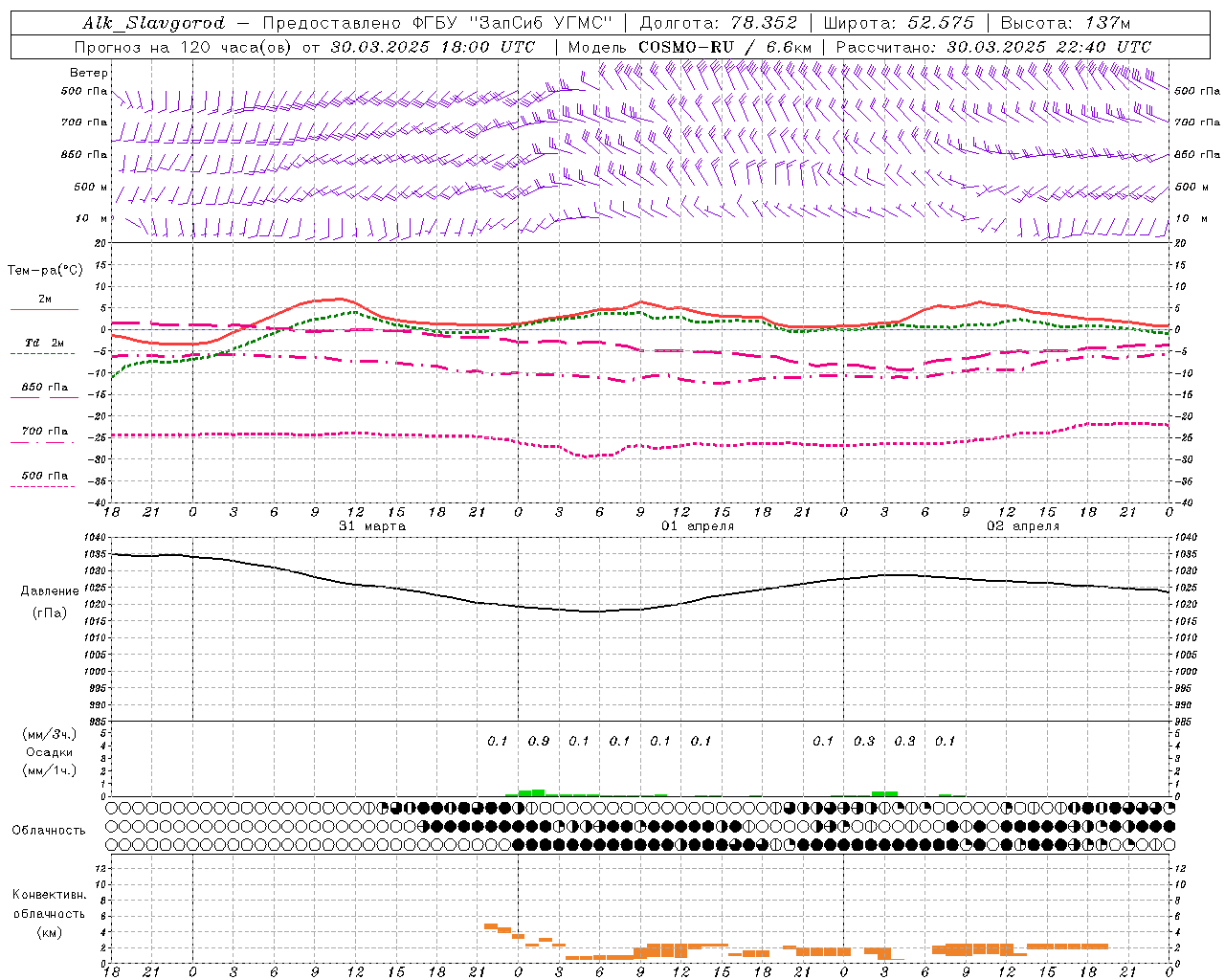Click the 01 апреля date label
The image size is (1225, 980).
tap(699, 526)
